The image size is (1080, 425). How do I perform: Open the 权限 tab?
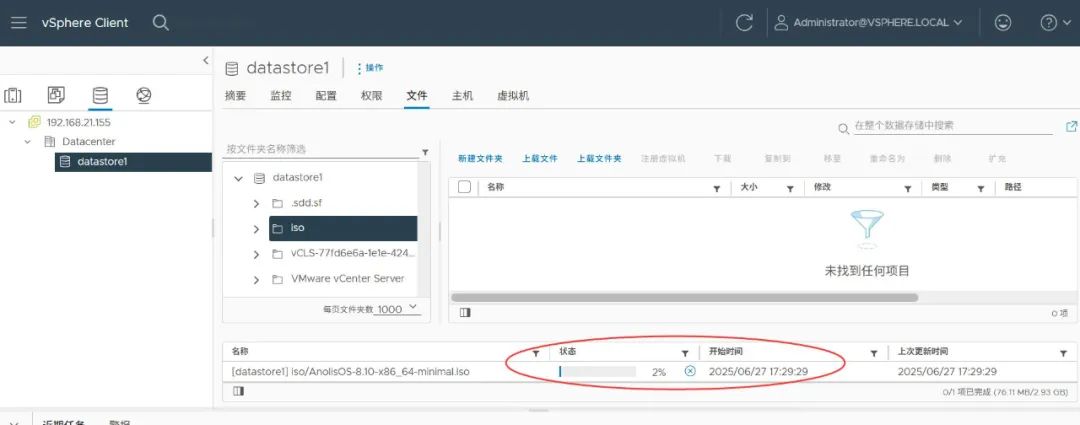(x=371, y=96)
